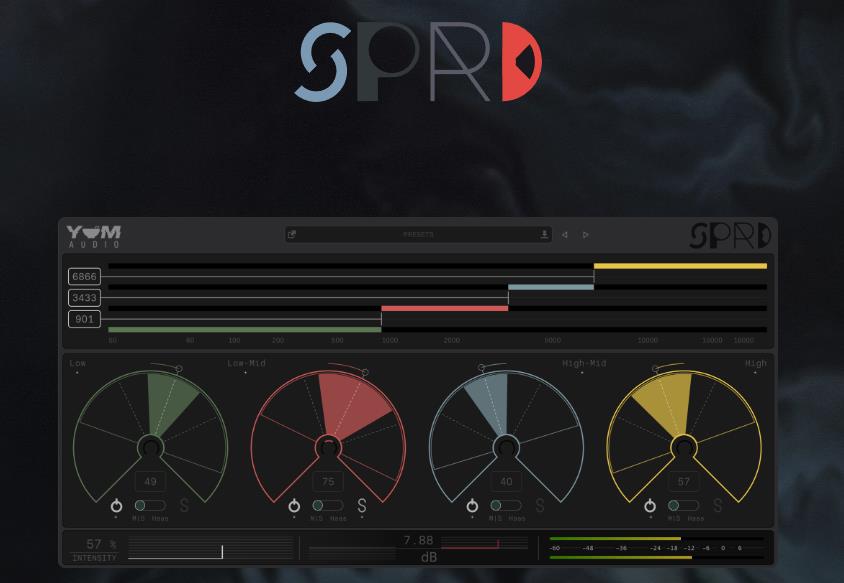Solo the High band with S
Screen dimensions: 844x583
[718, 505]
